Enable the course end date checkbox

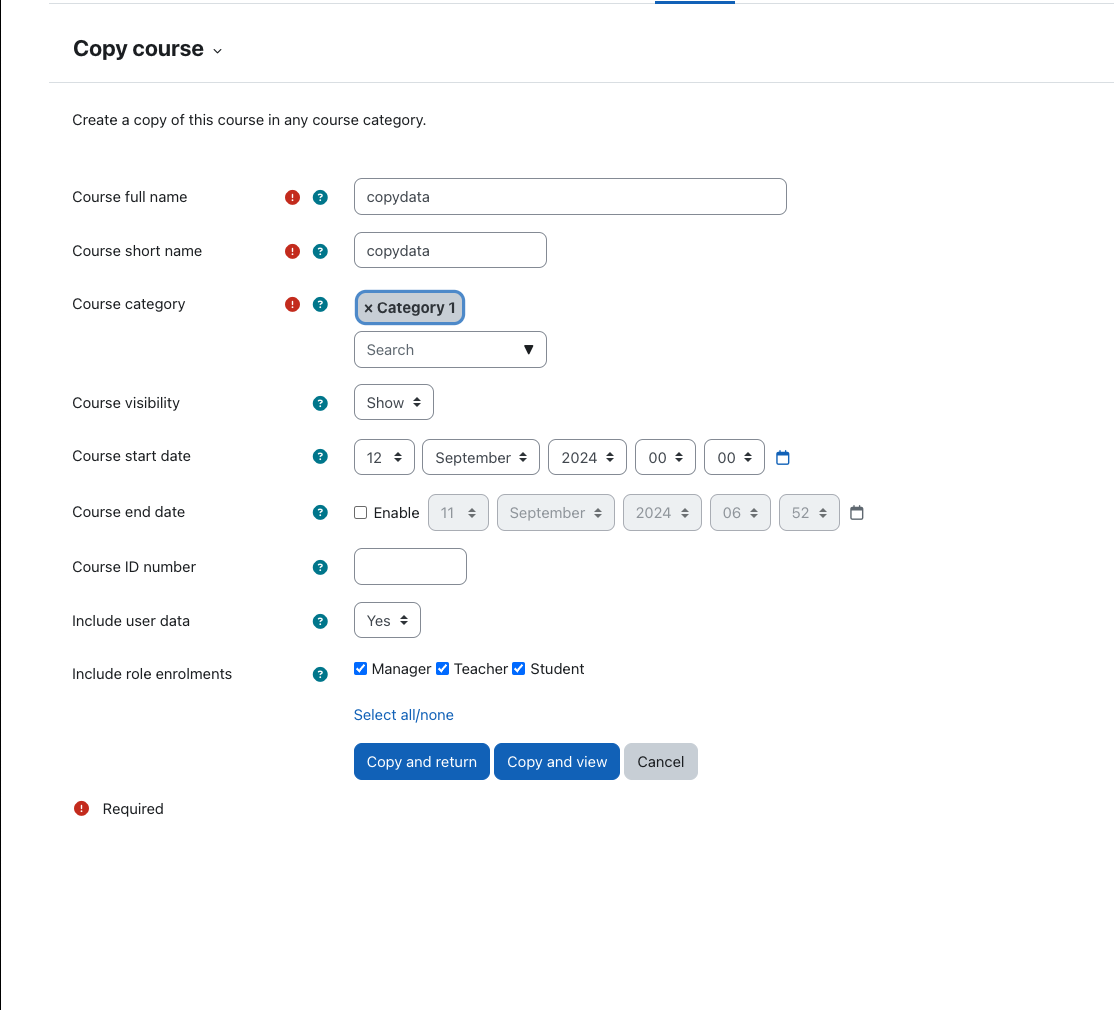(x=361, y=513)
